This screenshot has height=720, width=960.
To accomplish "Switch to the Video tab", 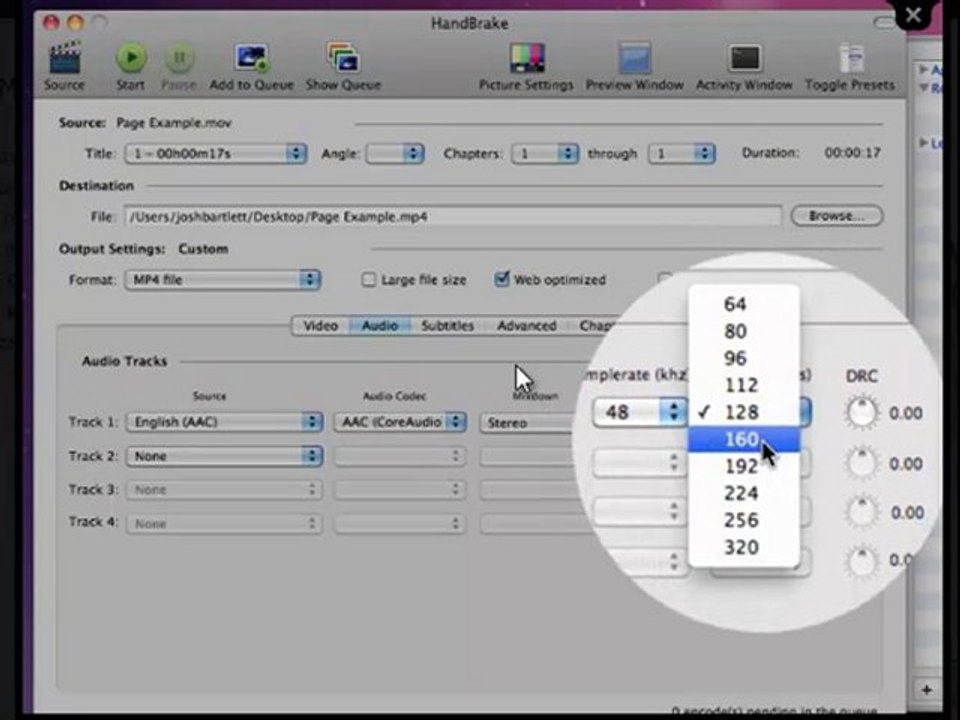I will coord(321,326).
